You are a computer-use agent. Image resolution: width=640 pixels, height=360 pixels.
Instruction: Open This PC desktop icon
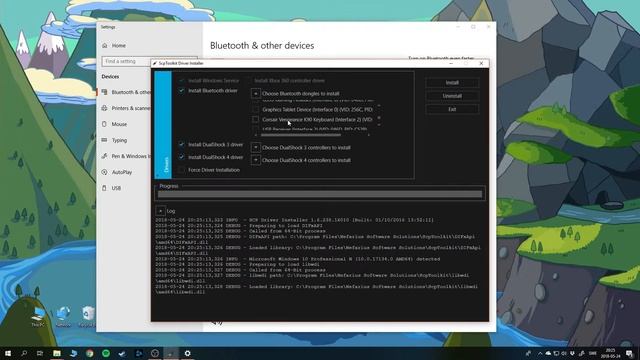(x=38, y=317)
